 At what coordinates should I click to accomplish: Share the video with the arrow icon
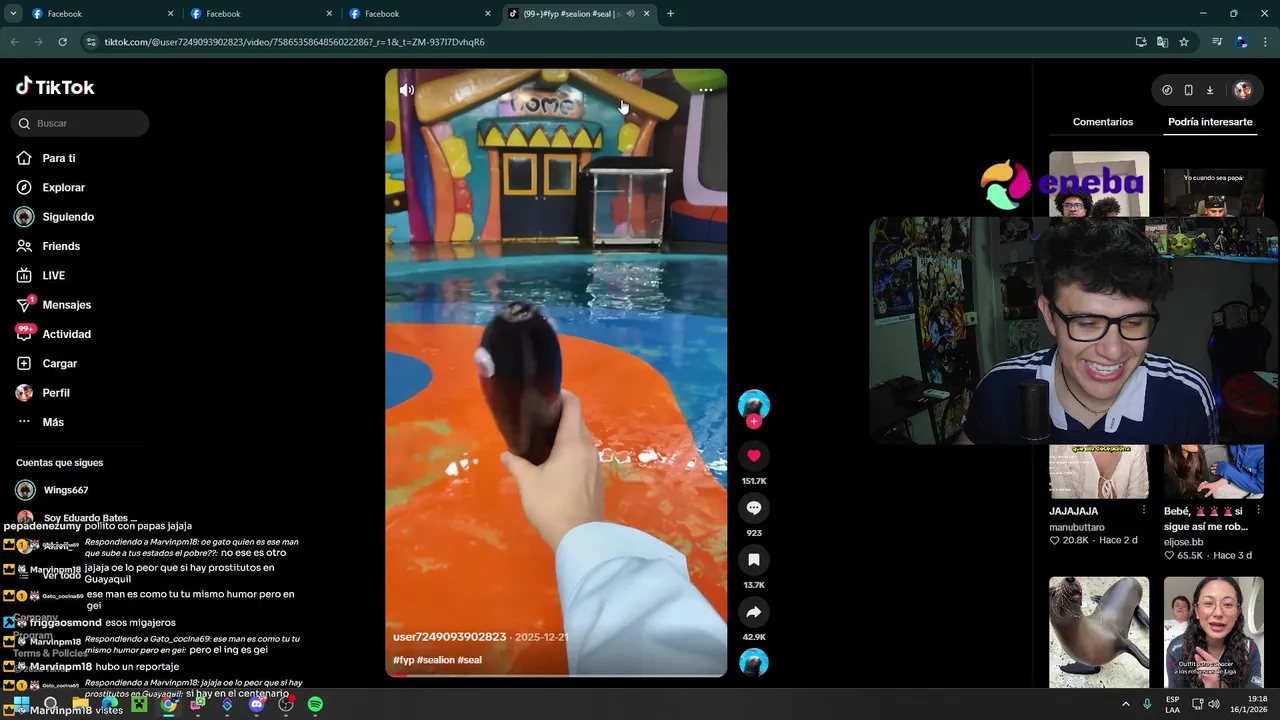pos(754,612)
